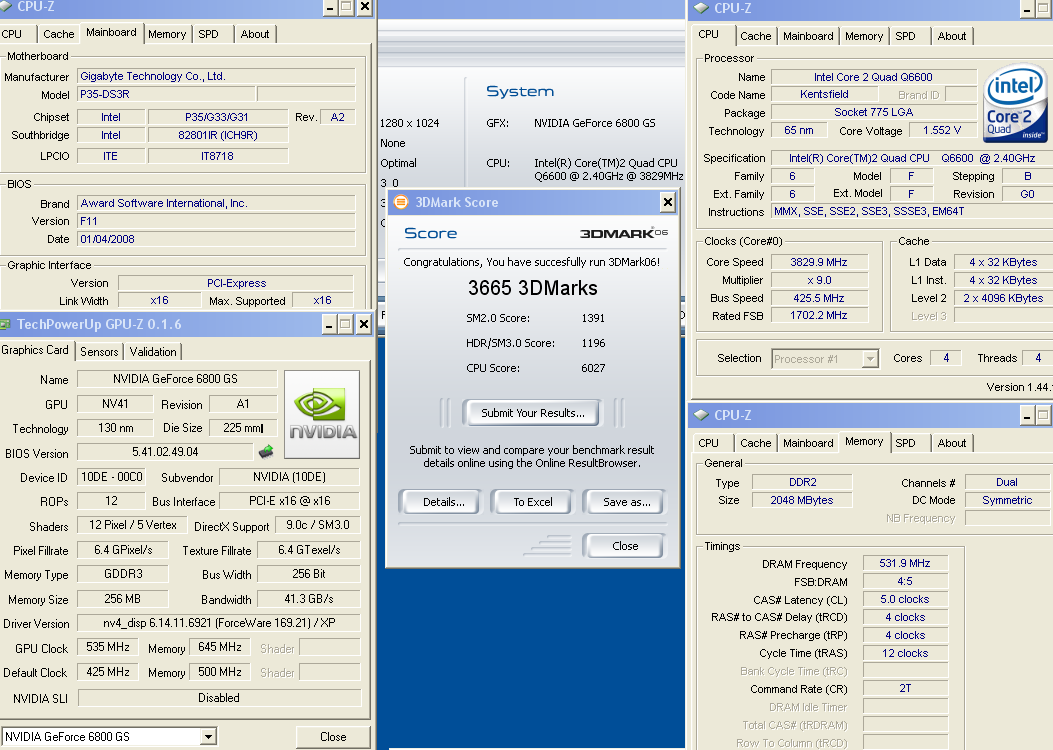Open the Cache tab in Mainboard CPU-Z window

click(58, 34)
